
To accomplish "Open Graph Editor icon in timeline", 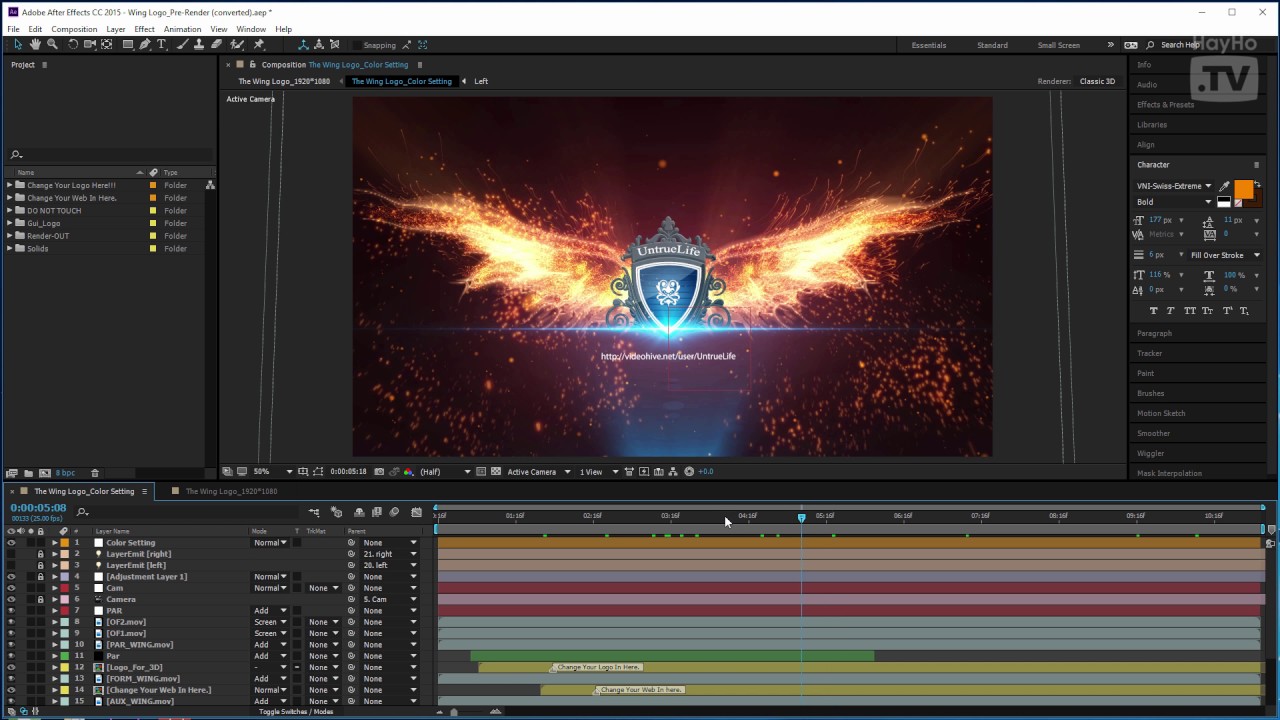I will [x=416, y=512].
